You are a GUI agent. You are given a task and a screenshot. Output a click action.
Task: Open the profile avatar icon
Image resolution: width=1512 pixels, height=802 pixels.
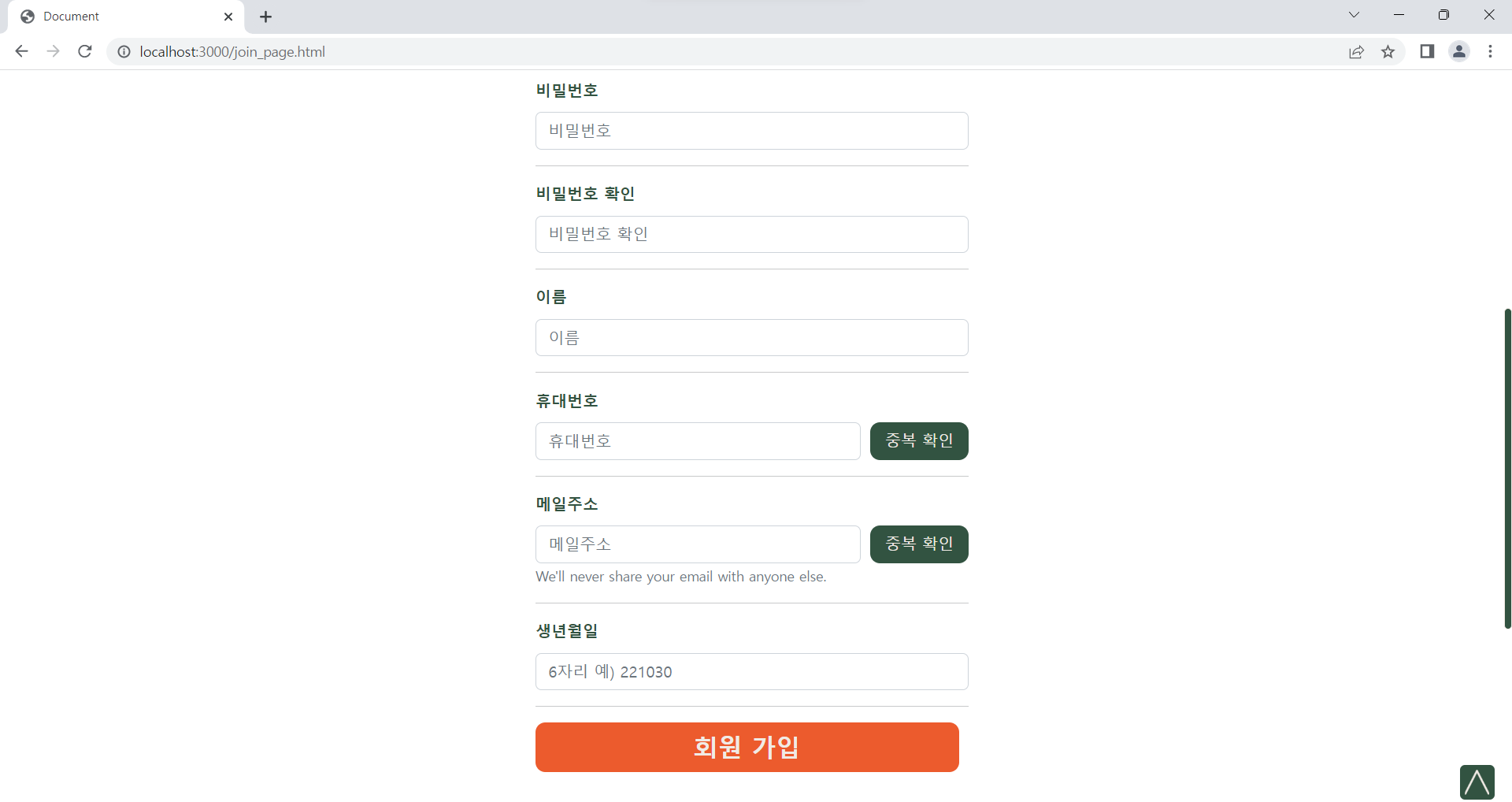point(1459,51)
